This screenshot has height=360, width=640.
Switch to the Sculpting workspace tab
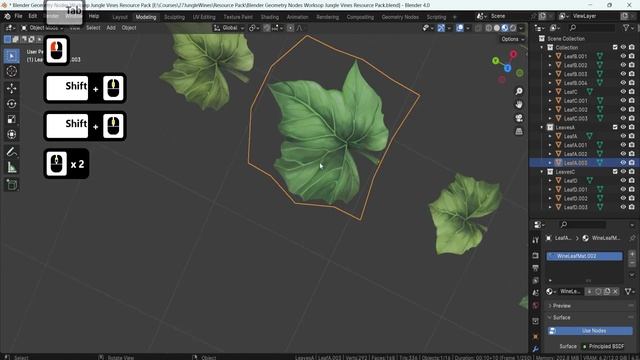(174, 17)
